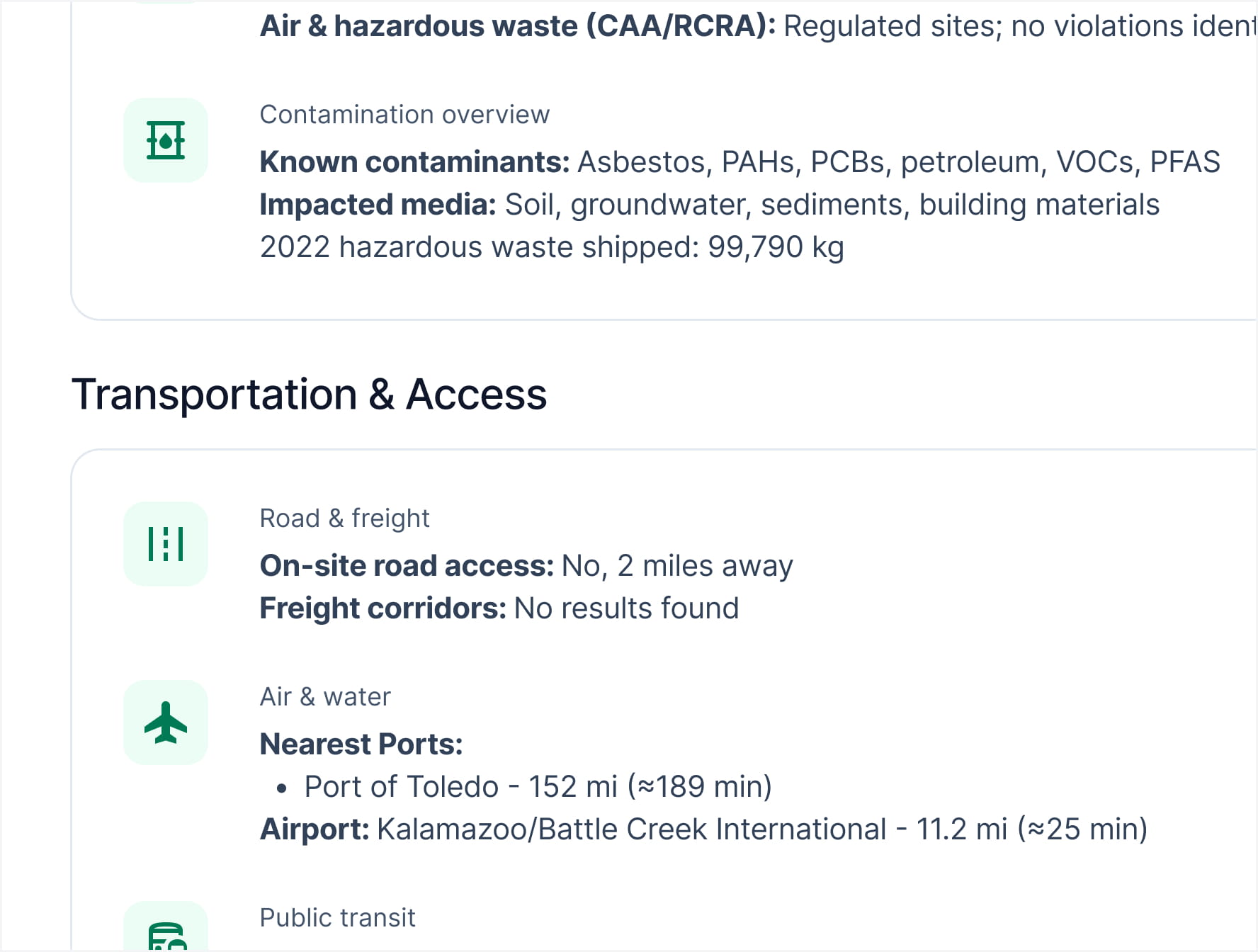Click the Known contaminants text line
The height and width of the screenshot is (952, 1258).
coord(739,162)
